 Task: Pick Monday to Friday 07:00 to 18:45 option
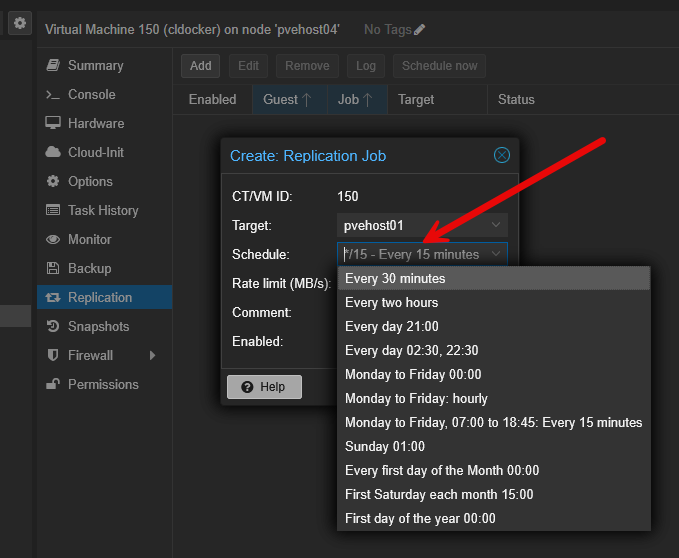[494, 423]
